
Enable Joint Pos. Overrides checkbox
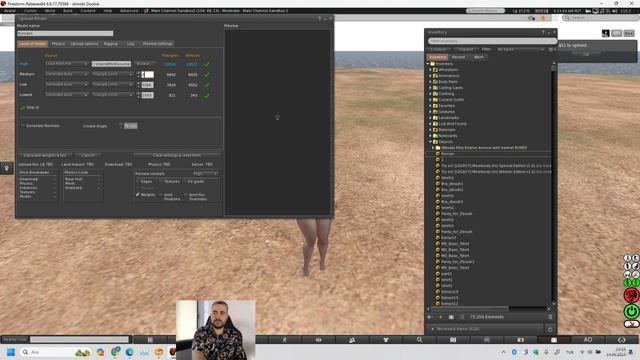point(186,195)
